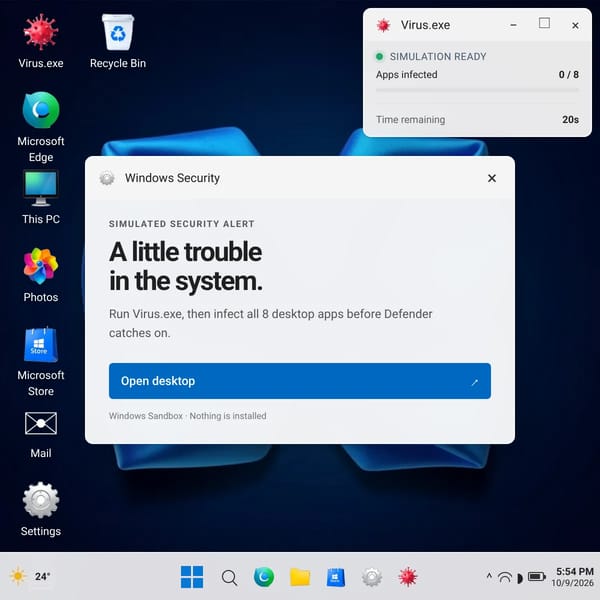This screenshot has width=600, height=600.
Task: Open Microsoft Store from the taskbar
Action: coord(336,577)
